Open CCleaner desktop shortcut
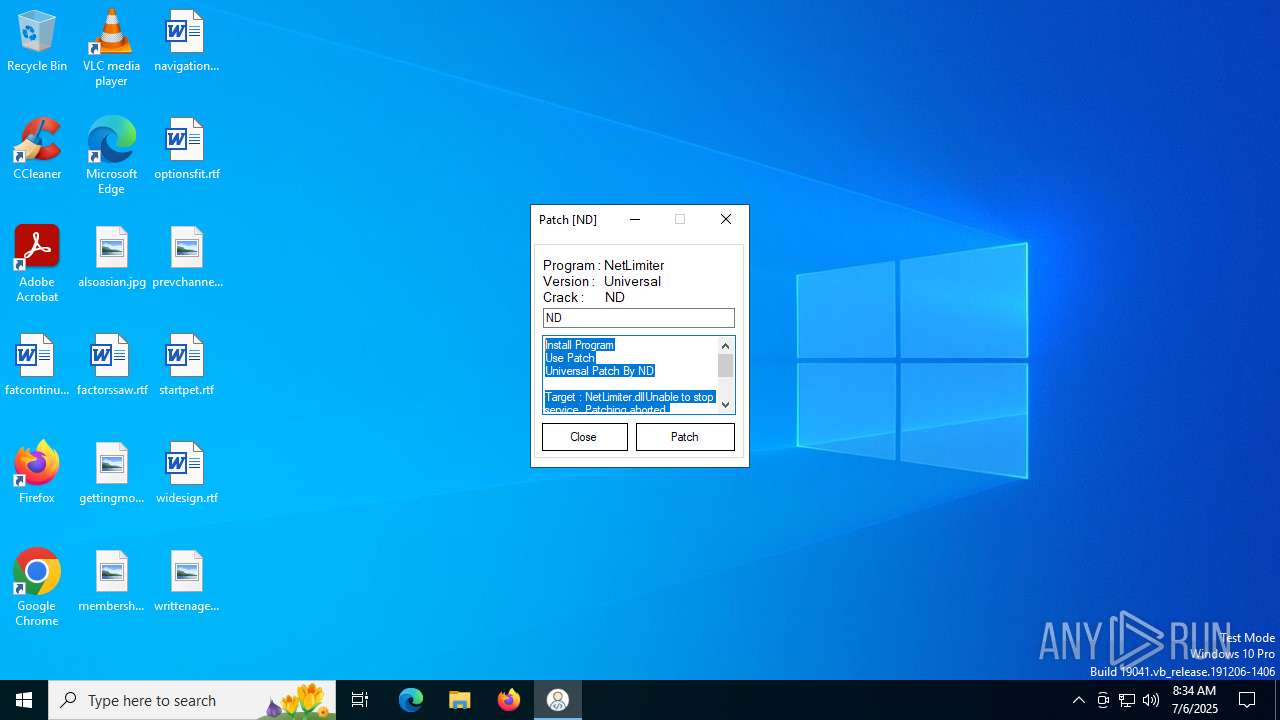The image size is (1280, 720). [37, 149]
